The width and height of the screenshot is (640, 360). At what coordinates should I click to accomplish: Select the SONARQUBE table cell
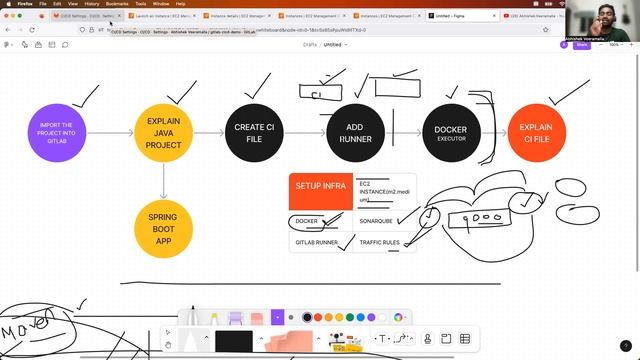coord(384,221)
